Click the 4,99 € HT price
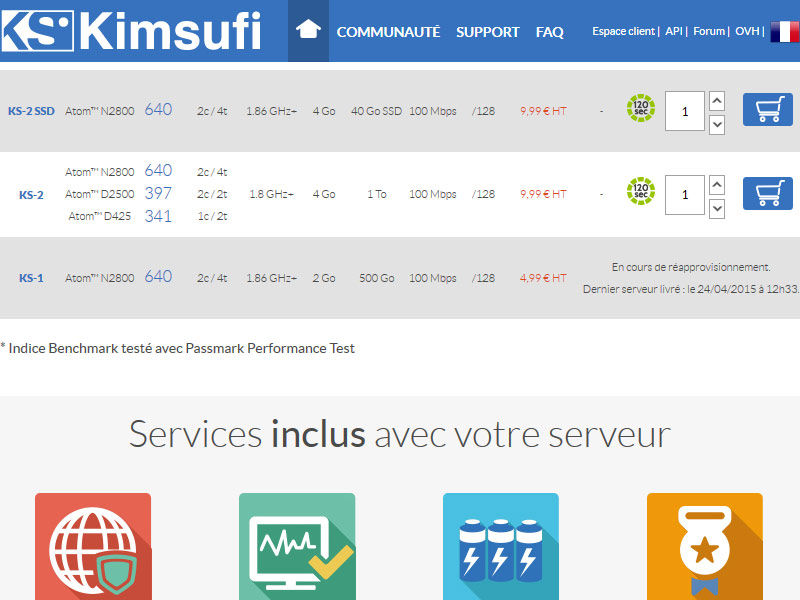 pyautogui.click(x=543, y=278)
